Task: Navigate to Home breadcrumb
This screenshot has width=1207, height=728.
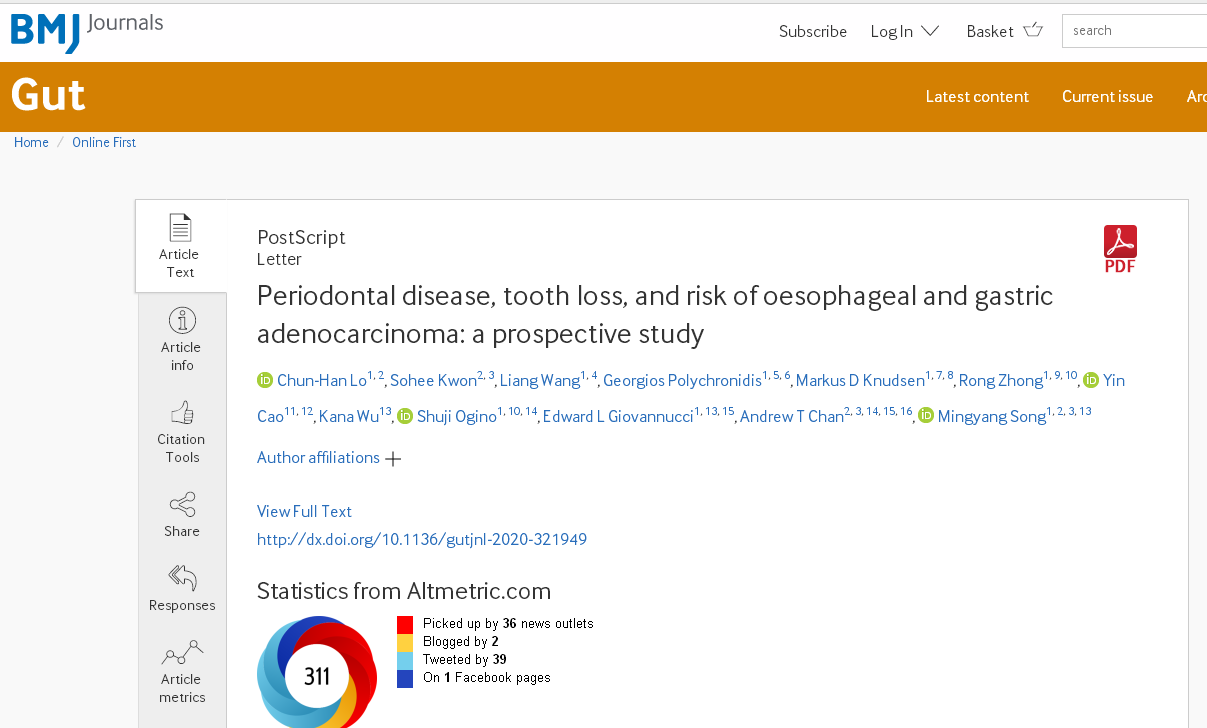Action: coord(31,143)
